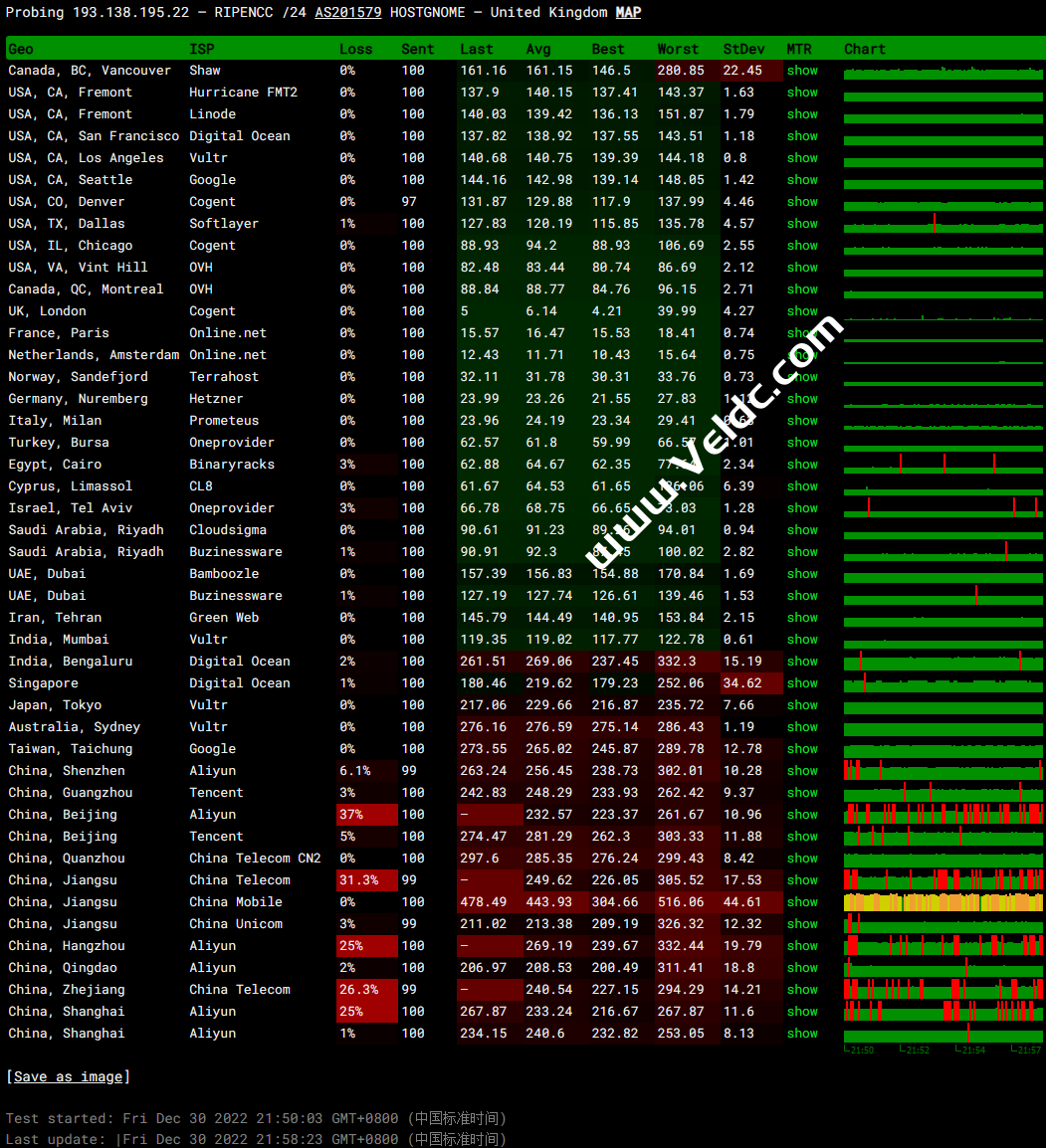The image size is (1046, 1148).
Task: Click the latency chart for Shenzhen Aliyun row
Action: 942,771
